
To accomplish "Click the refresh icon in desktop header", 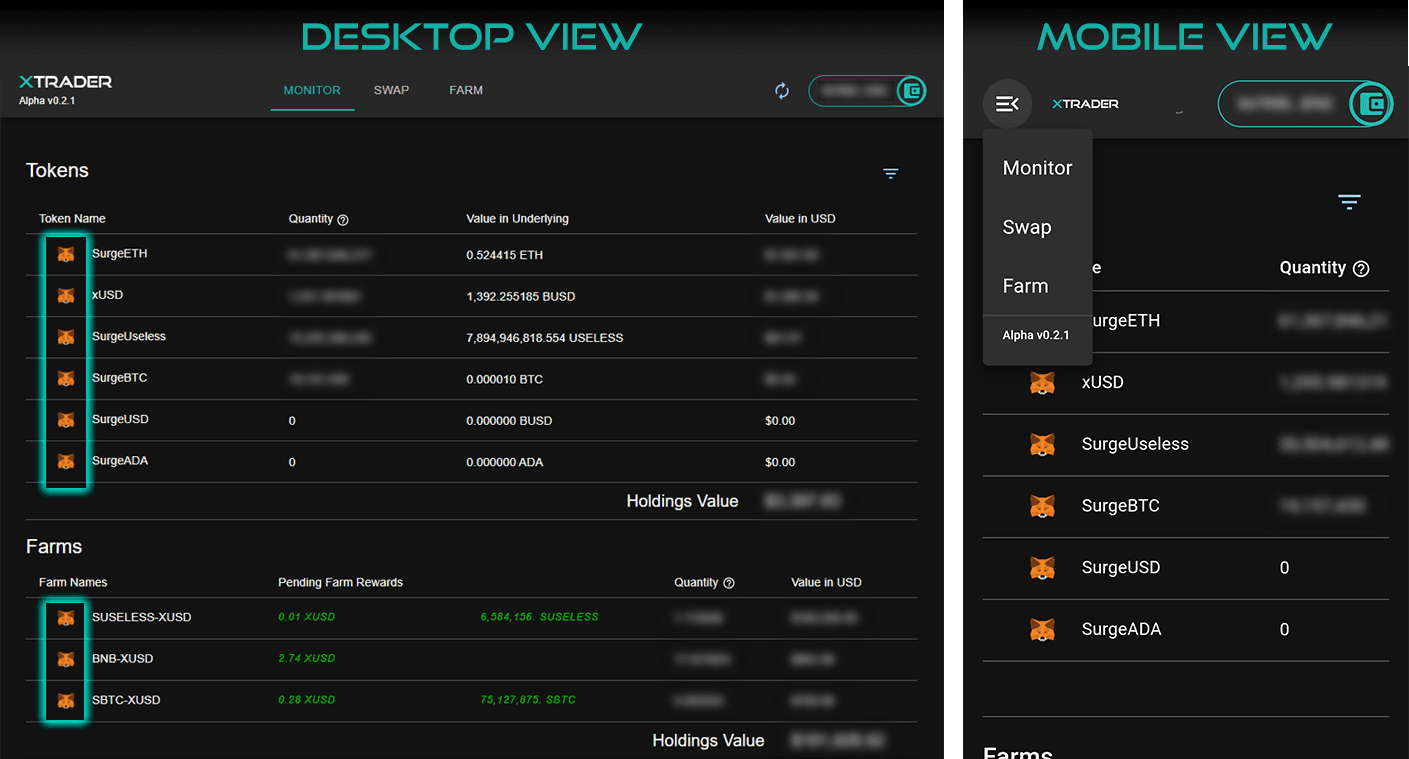I will 782,91.
